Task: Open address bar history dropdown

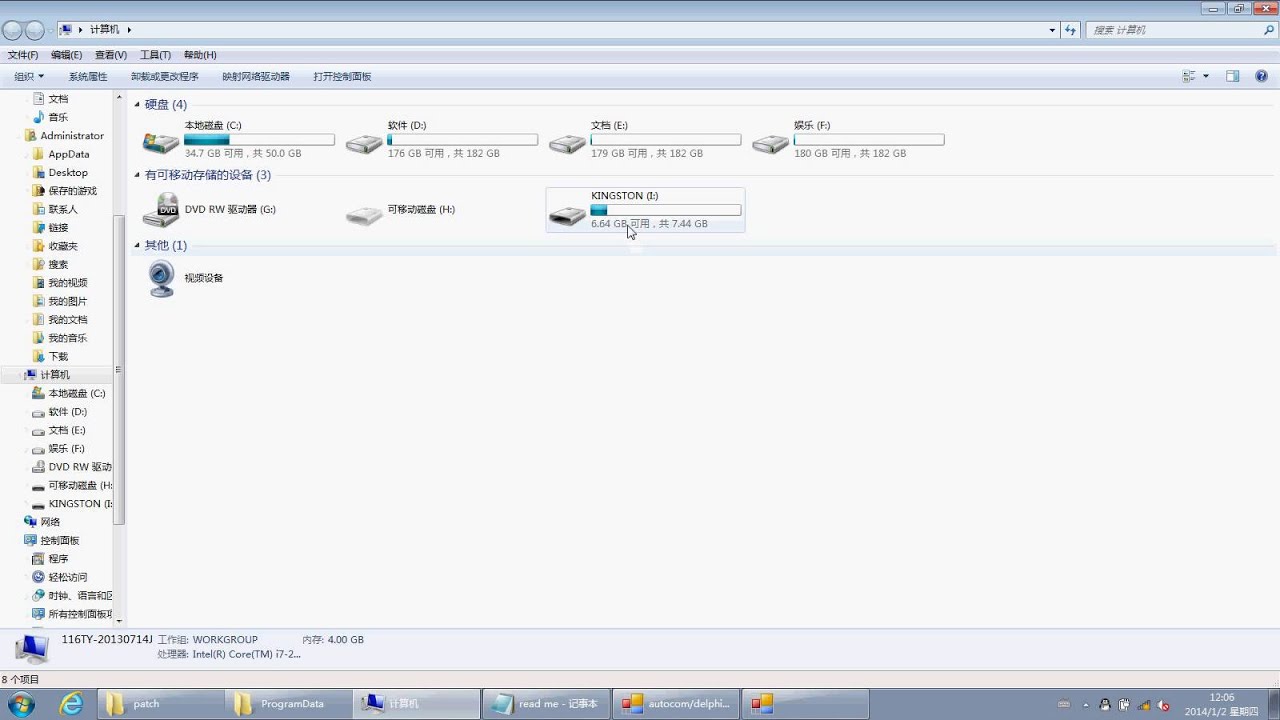Action: click(1052, 30)
